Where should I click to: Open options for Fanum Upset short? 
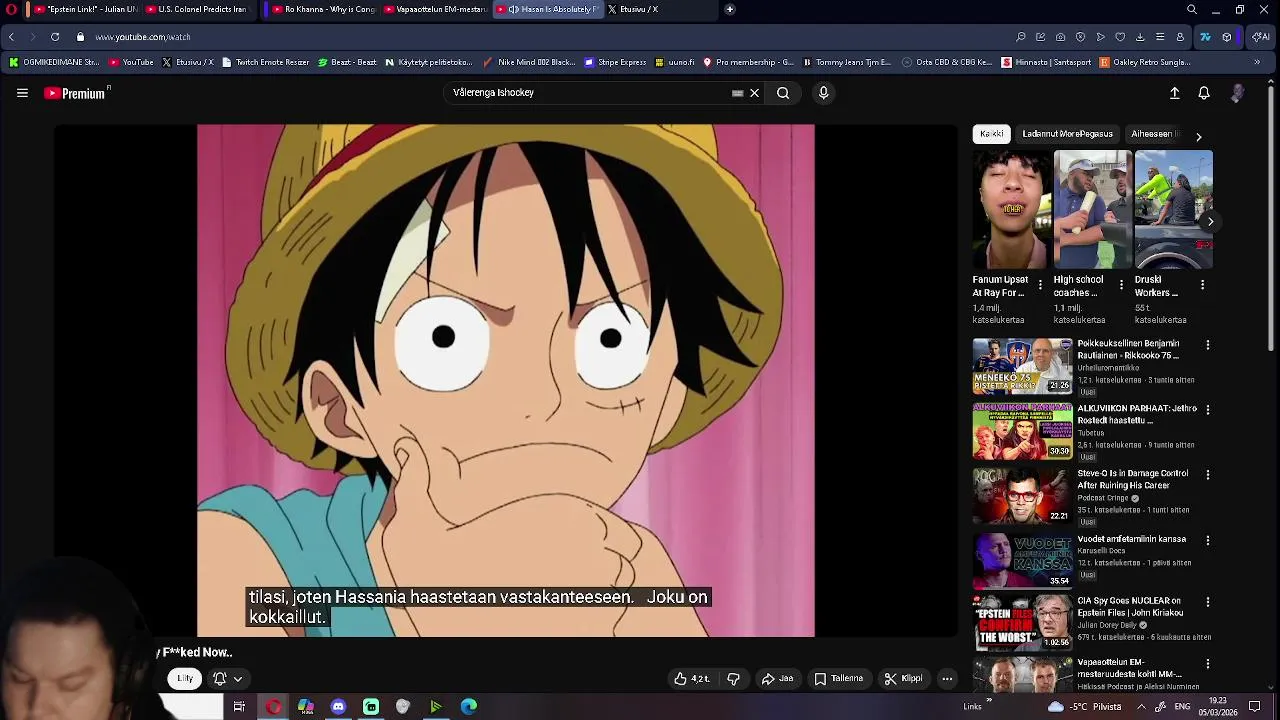pos(1041,286)
